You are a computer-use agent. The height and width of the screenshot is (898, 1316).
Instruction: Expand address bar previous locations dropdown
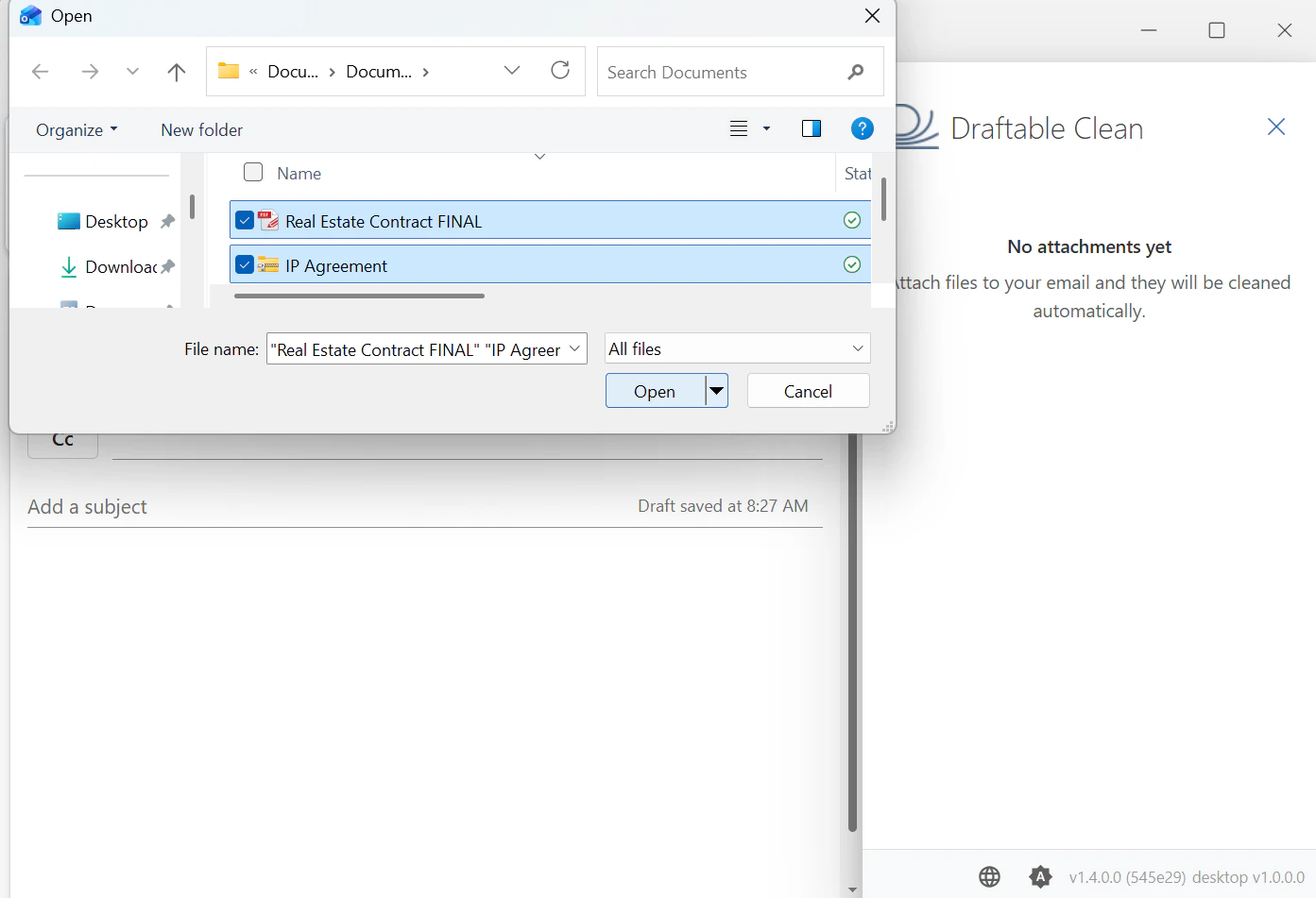click(512, 71)
